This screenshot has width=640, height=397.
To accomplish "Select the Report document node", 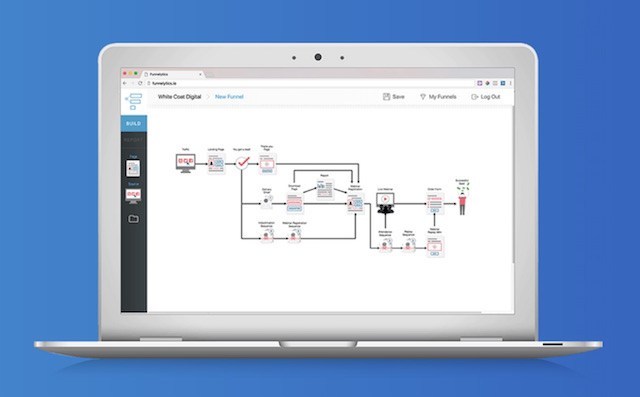I will click(x=325, y=189).
